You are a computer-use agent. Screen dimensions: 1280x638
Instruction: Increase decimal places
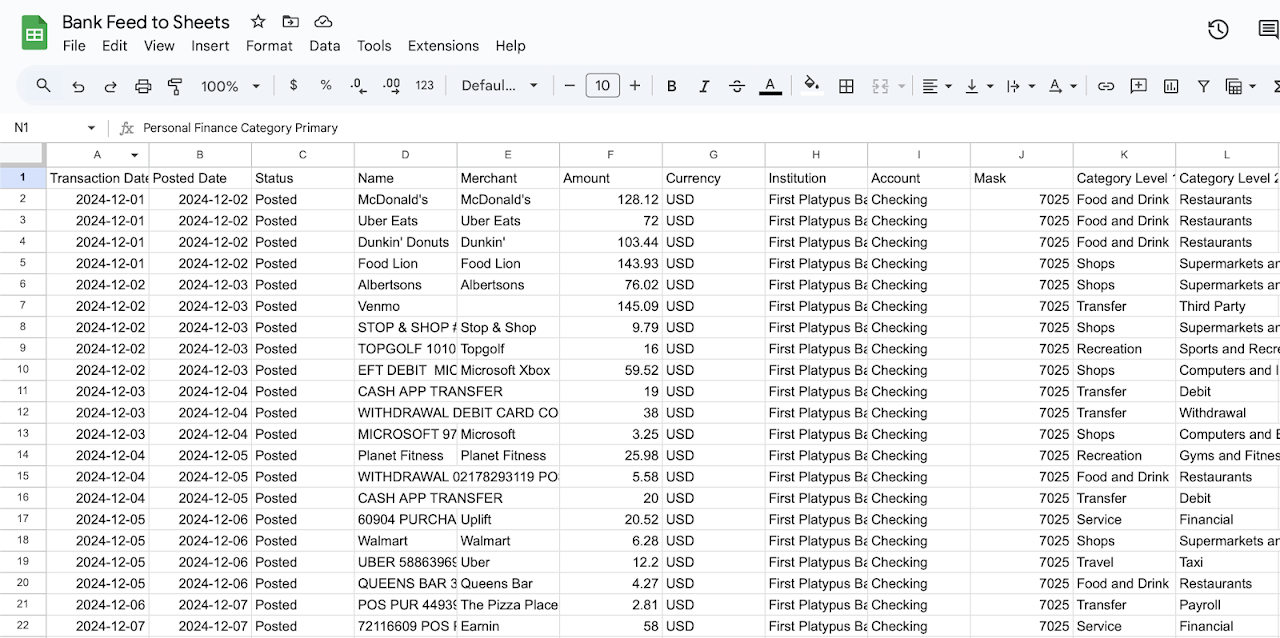point(391,86)
